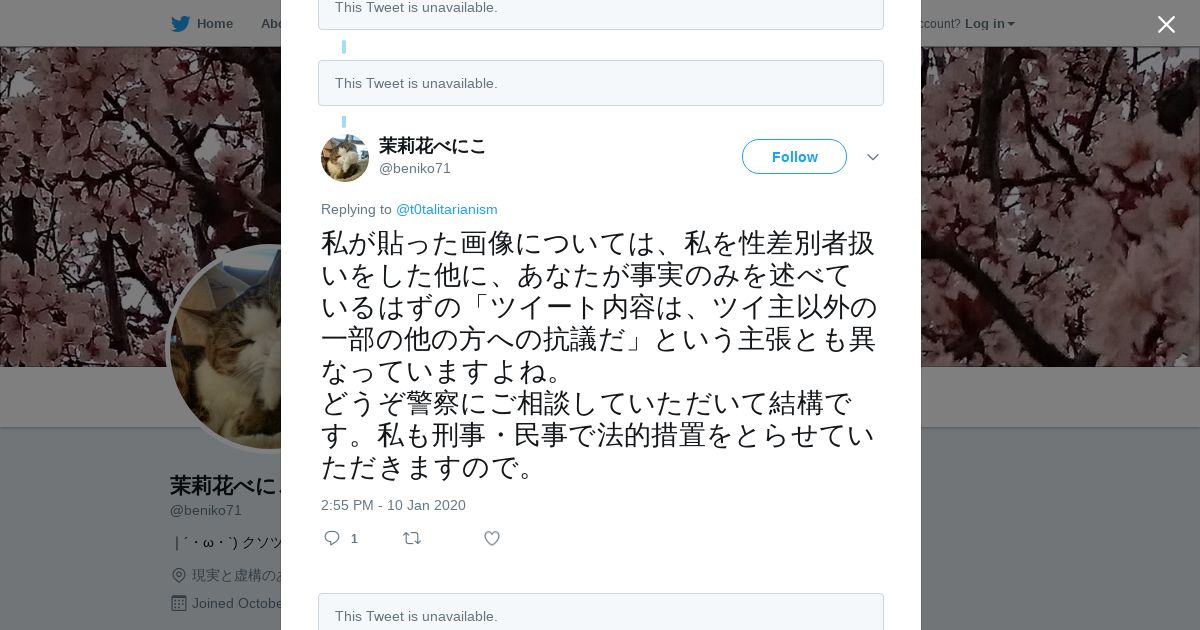This screenshot has width=1200, height=630.
Task: Close the tweet overlay with X
Action: point(1166,24)
